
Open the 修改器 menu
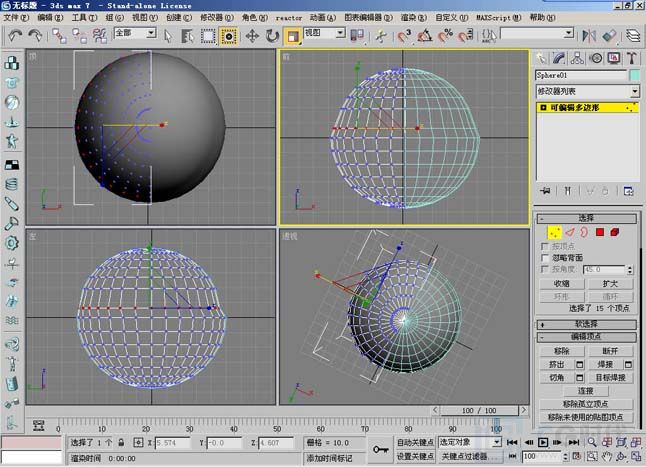point(217,18)
